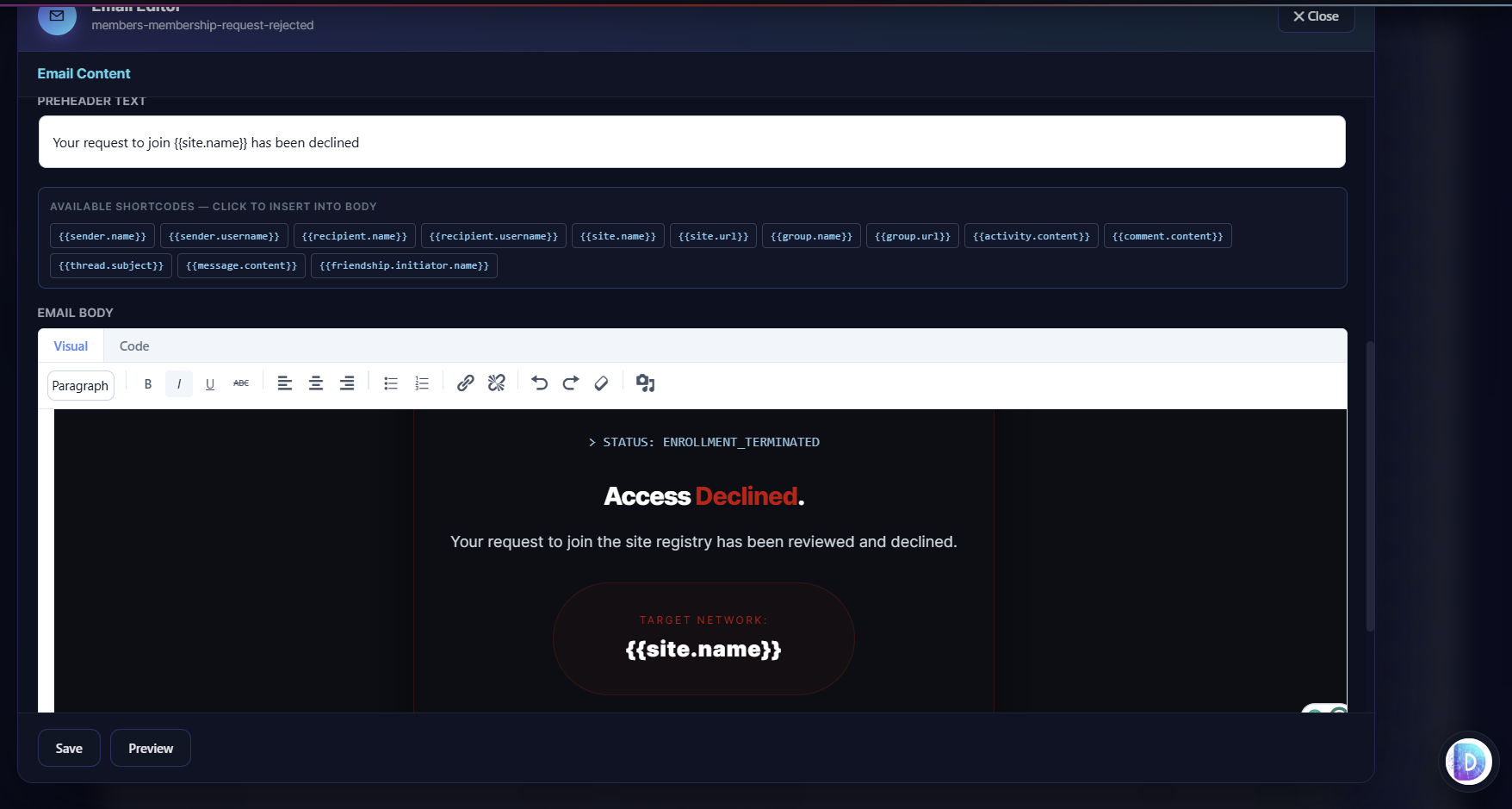Click the AVAILABLE SHORTCODES heading text
This screenshot has width=1512, height=809.
coord(214,207)
